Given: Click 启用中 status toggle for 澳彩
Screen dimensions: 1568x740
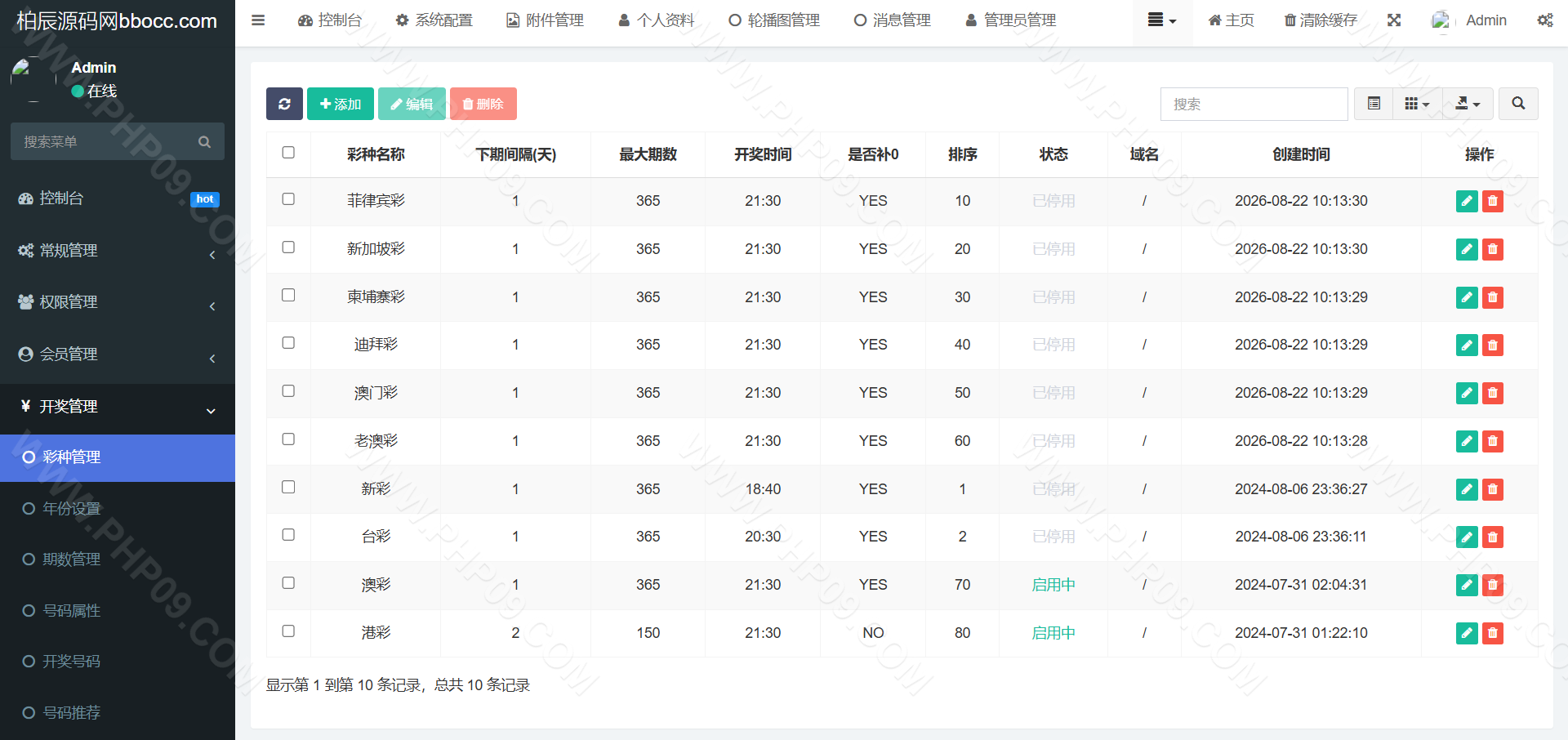Looking at the screenshot, I should click(1053, 585).
